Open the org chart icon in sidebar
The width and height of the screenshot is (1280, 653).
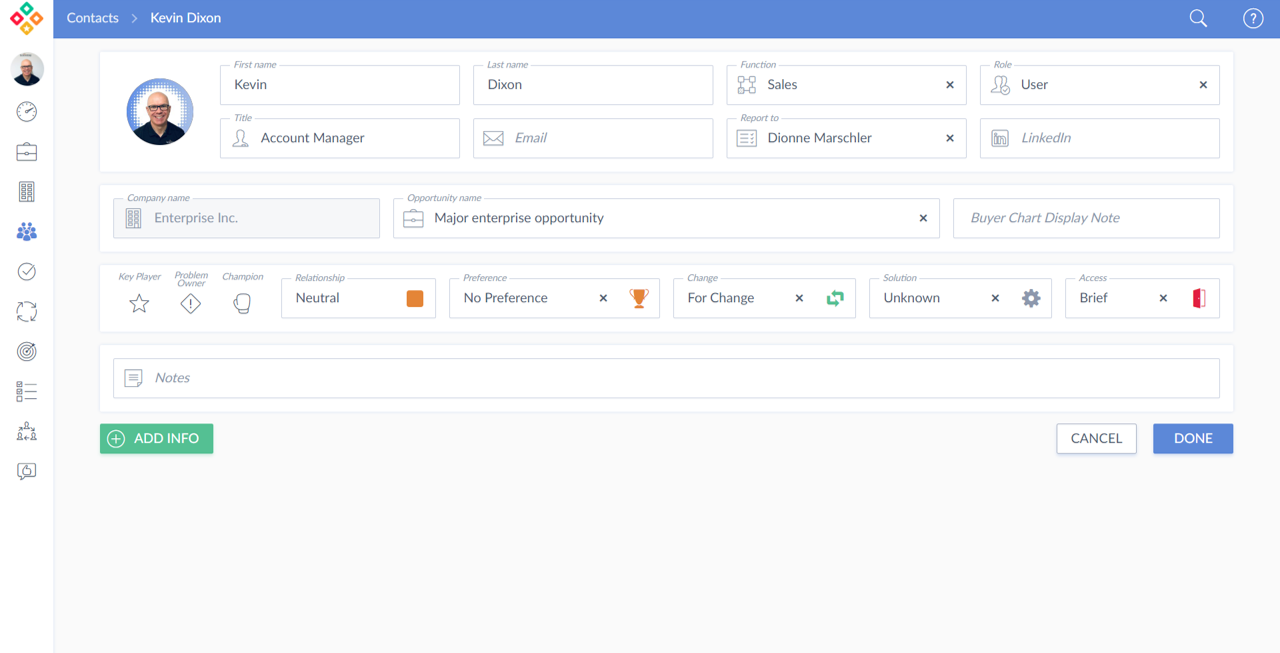(27, 431)
